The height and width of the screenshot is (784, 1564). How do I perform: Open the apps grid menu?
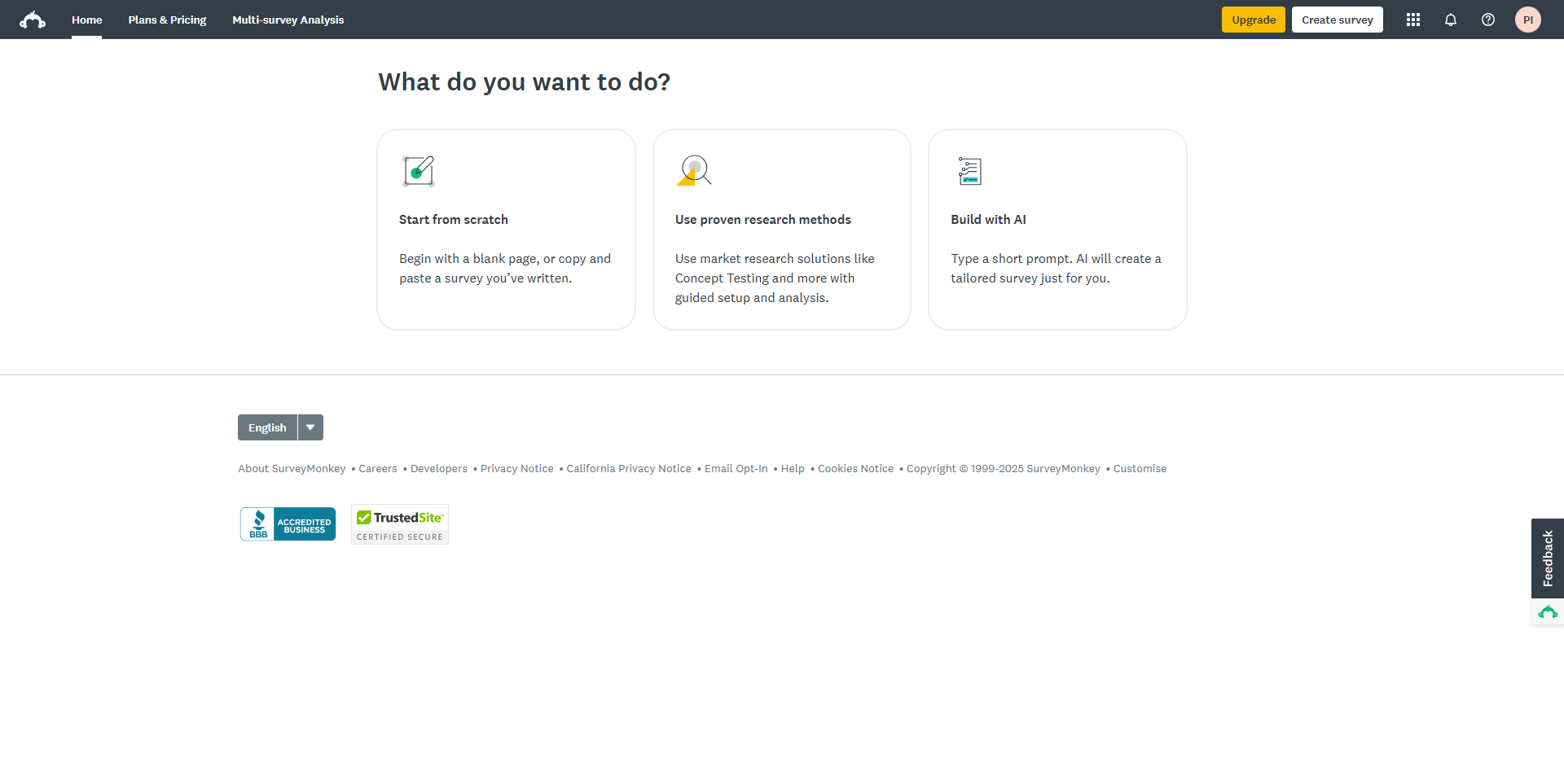[1412, 20]
